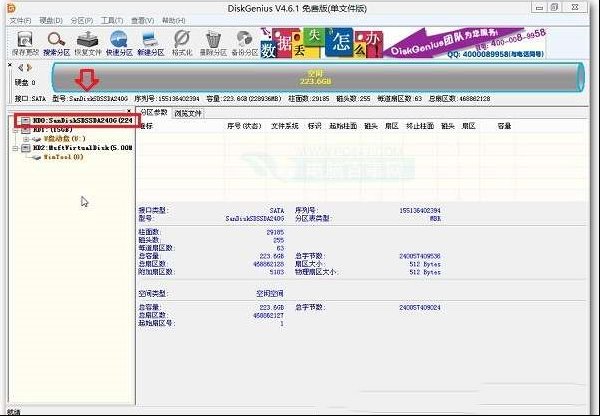
Task: Select WinTool partition in the tree
Action: [63, 157]
